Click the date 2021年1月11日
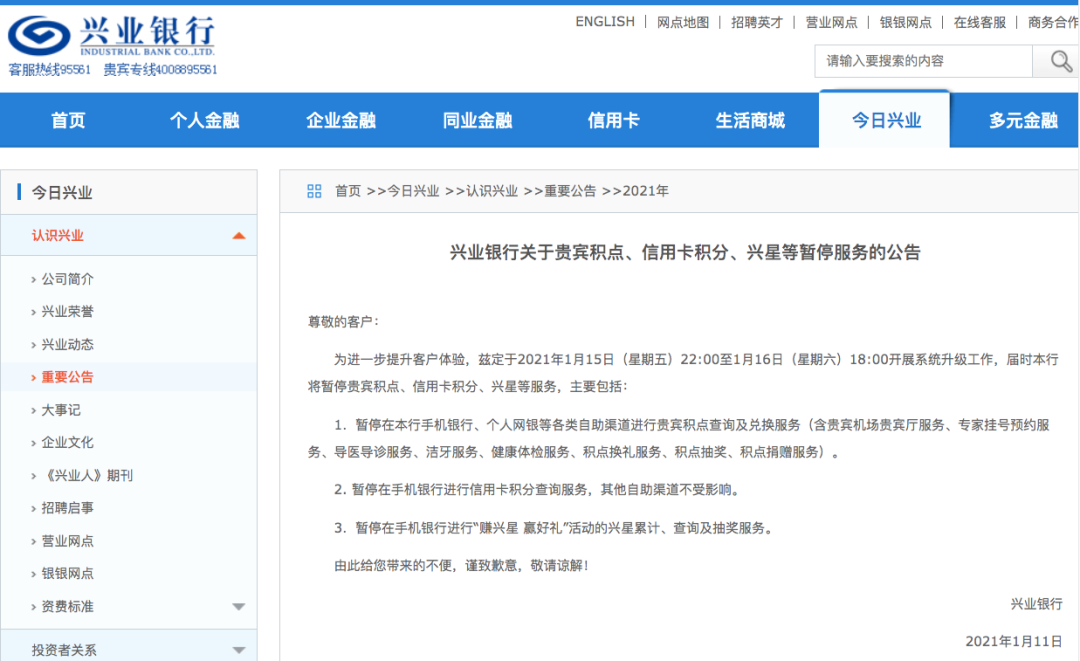Viewport: 1080px width, 661px height. click(x=1014, y=641)
